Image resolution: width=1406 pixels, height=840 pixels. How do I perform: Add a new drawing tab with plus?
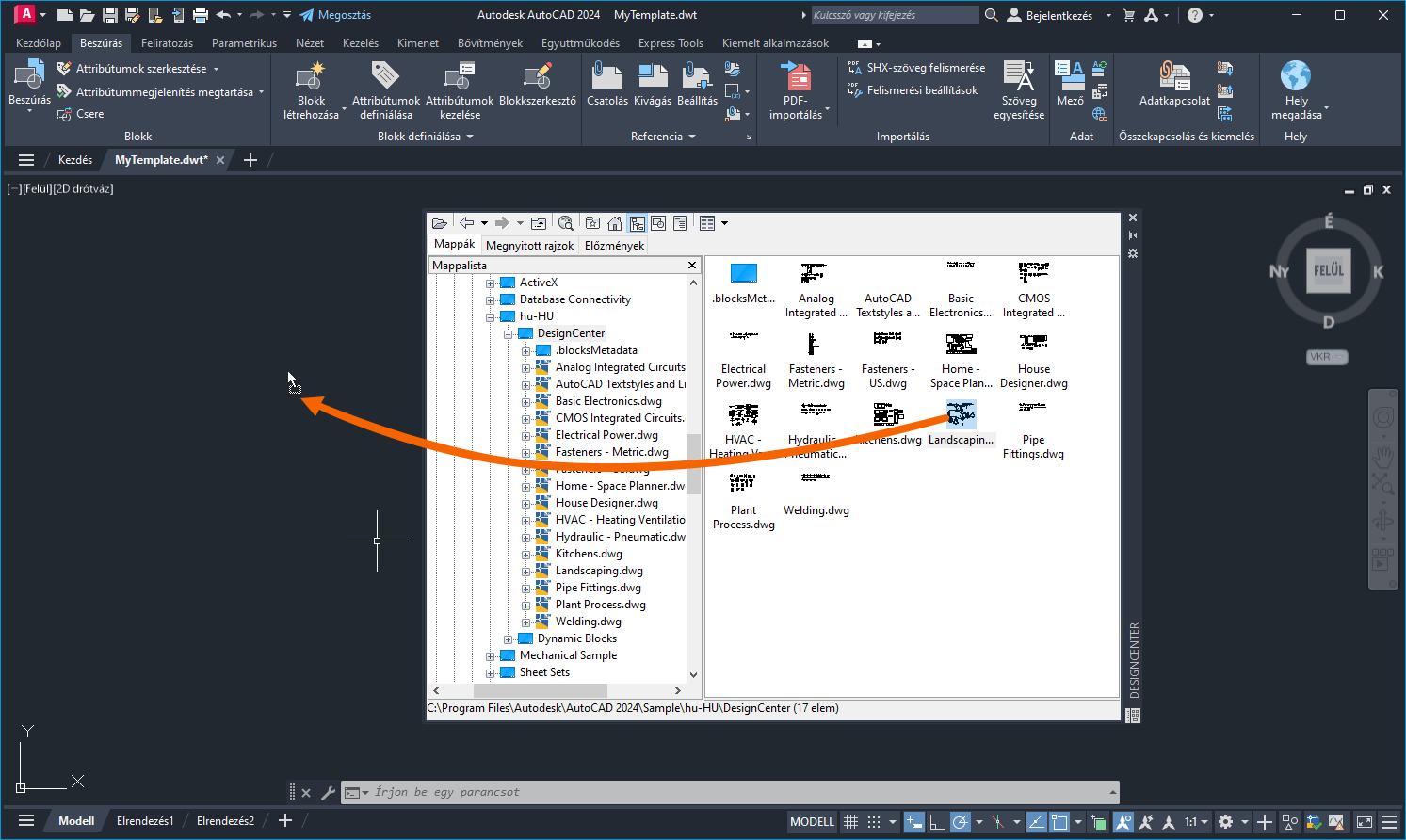(x=250, y=160)
